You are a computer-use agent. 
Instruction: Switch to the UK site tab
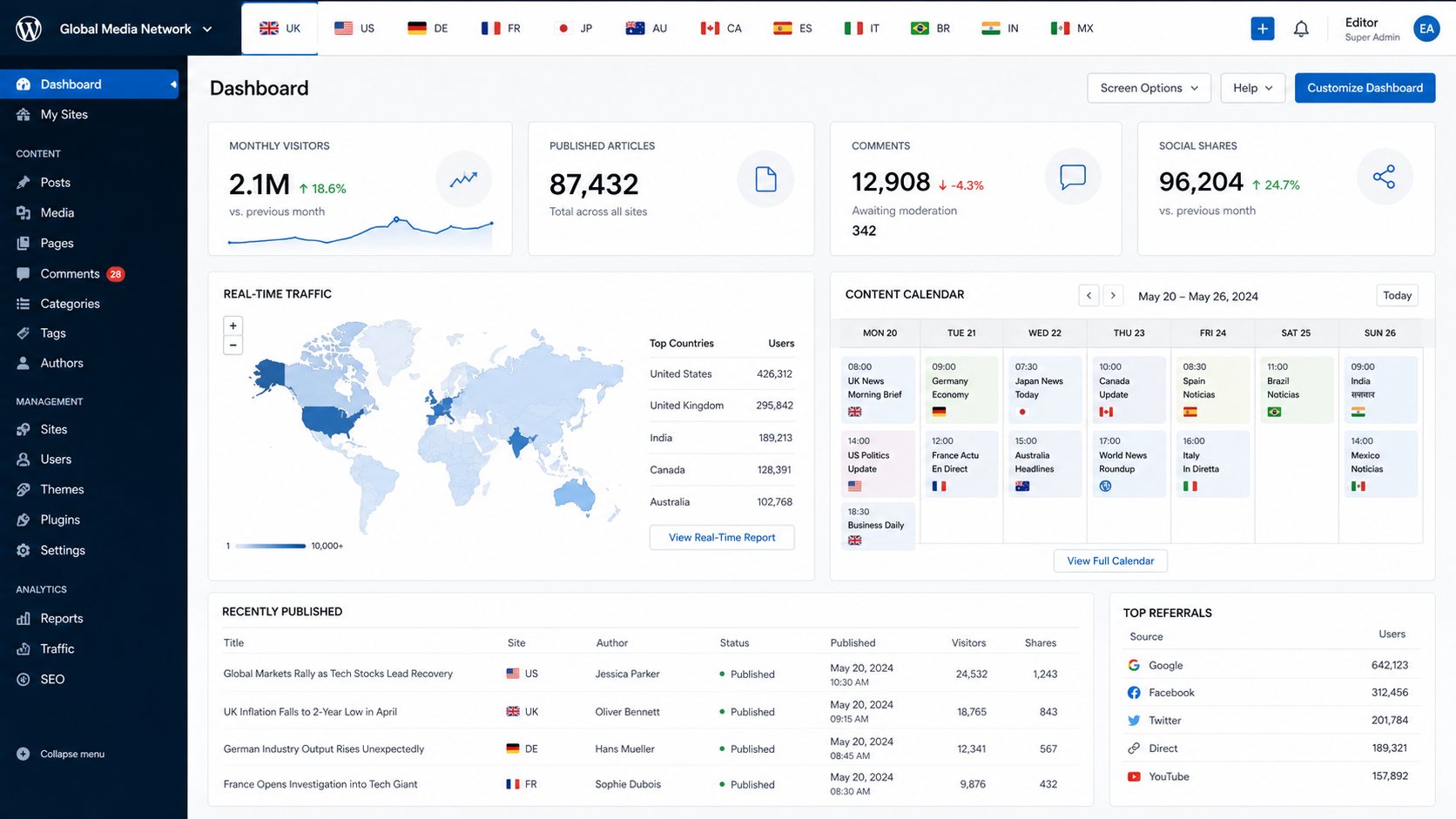[x=280, y=28]
